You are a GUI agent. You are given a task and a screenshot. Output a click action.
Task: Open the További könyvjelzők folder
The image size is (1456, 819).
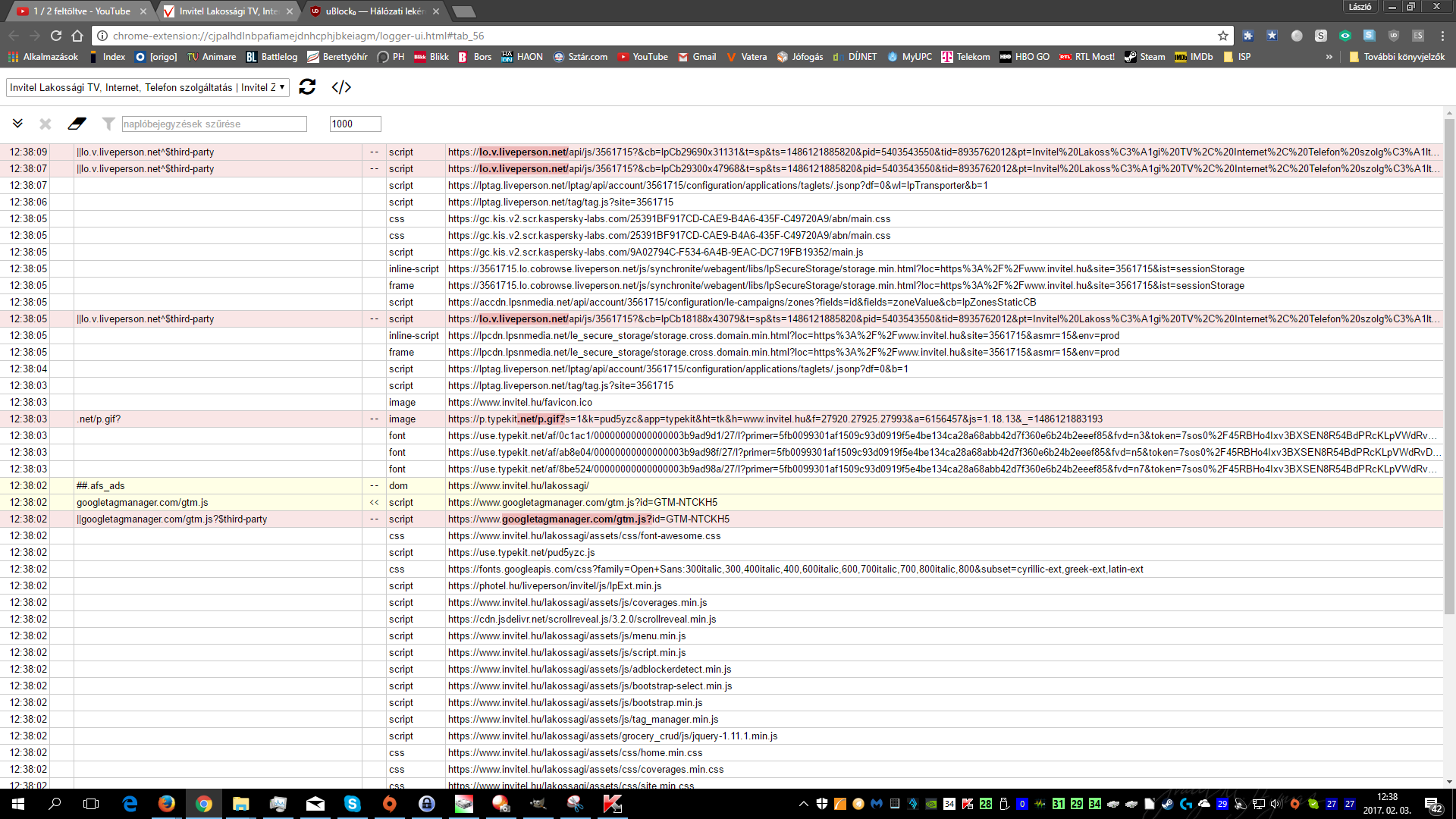click(x=1397, y=57)
